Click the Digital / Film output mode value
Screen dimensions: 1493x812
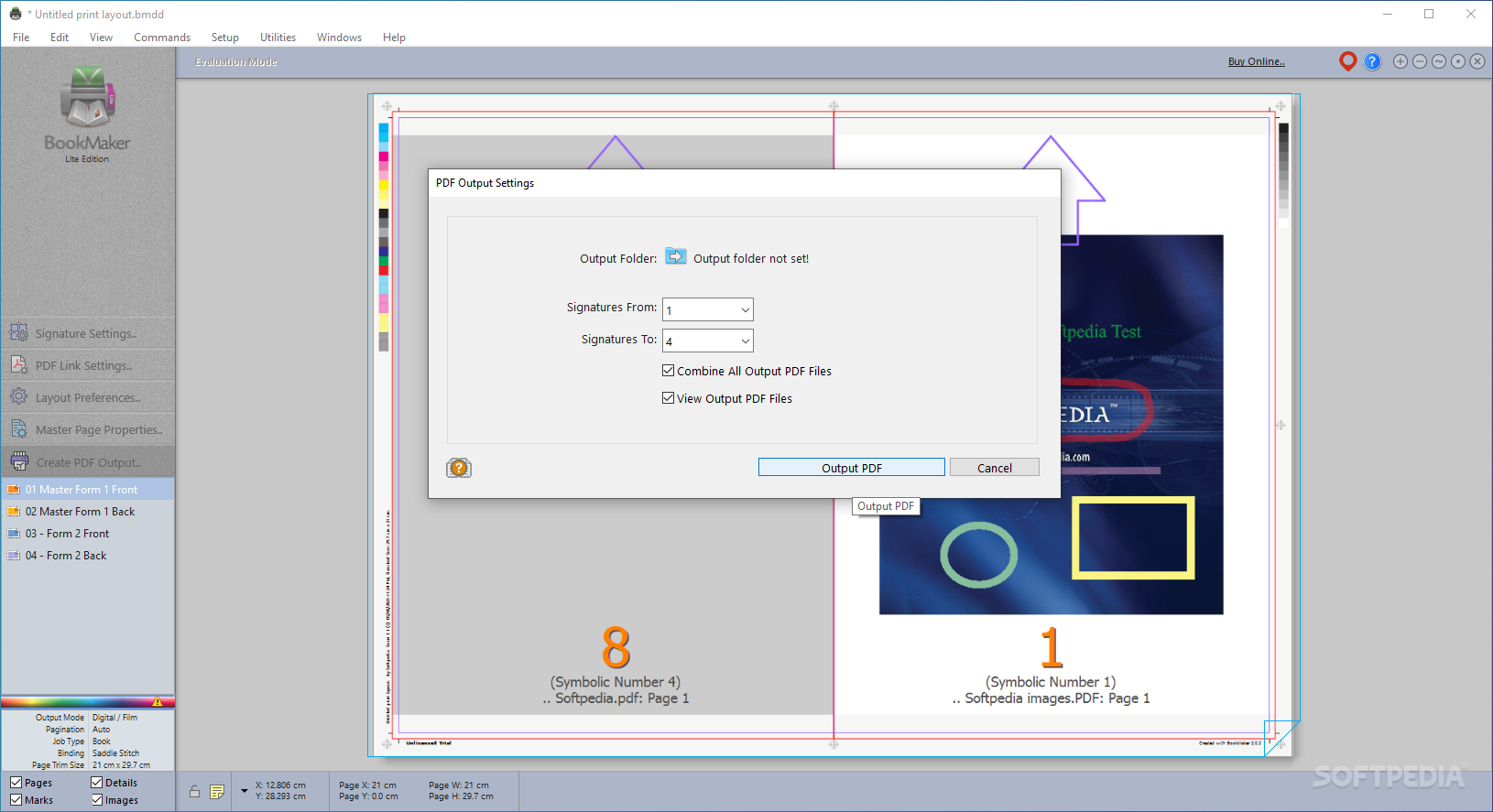coord(114,718)
